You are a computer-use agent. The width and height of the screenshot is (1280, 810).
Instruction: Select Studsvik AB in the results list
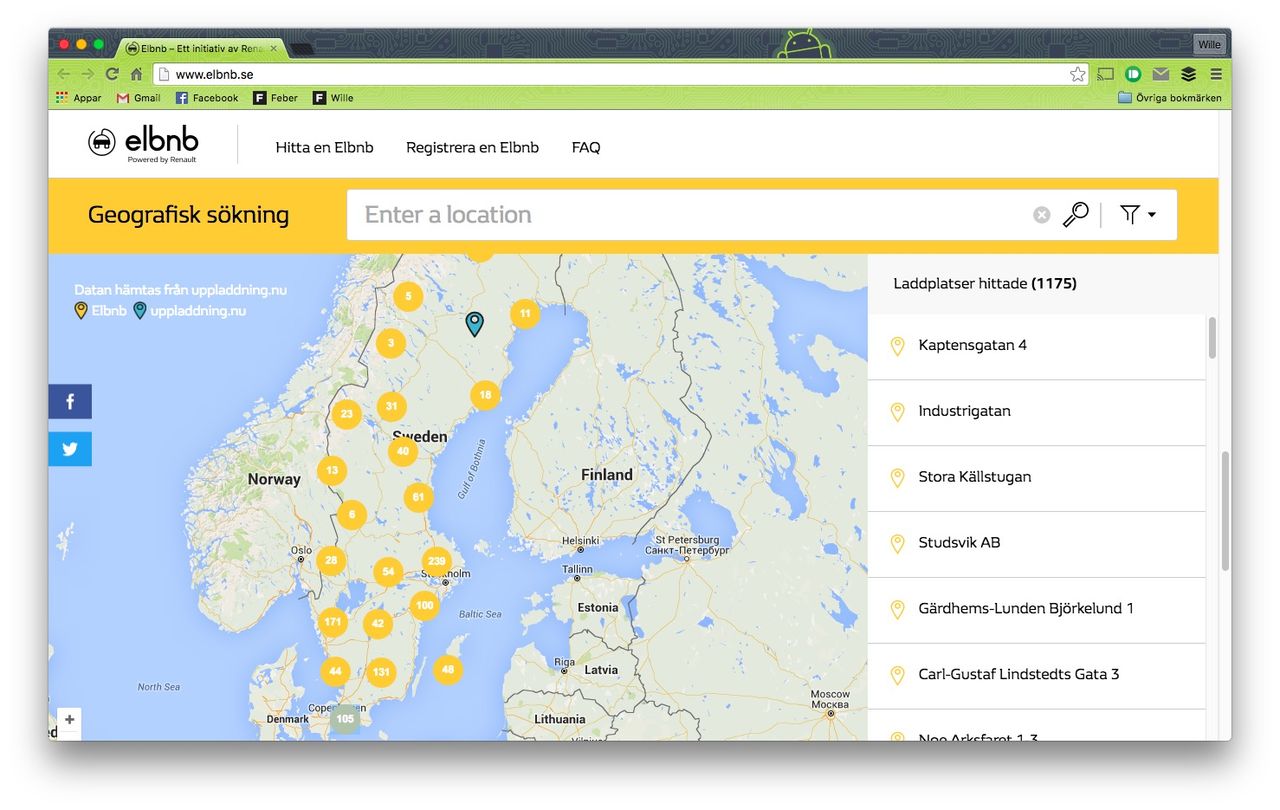point(958,542)
